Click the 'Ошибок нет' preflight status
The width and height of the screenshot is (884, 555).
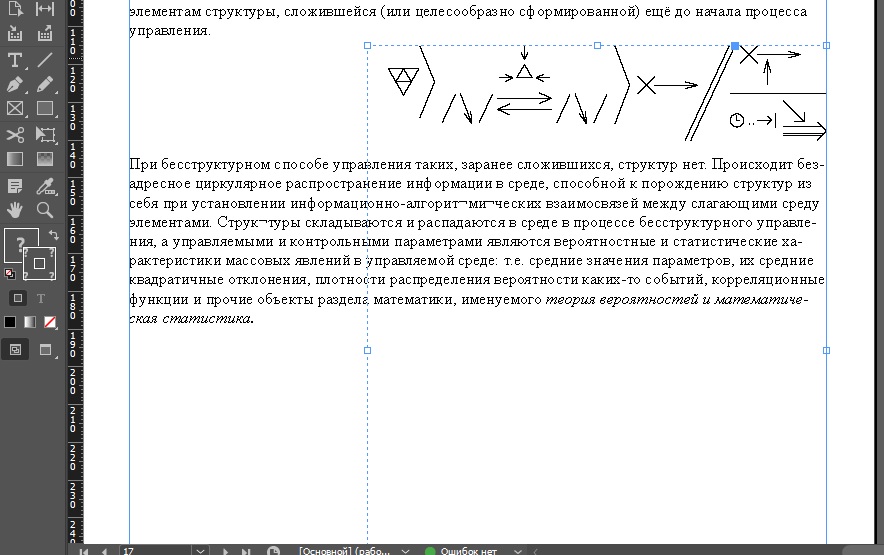pyautogui.click(x=468, y=551)
